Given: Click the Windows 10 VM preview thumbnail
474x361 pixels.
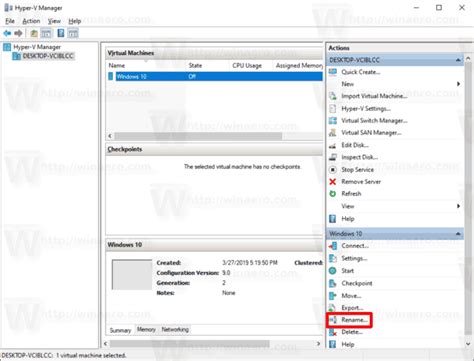Looking at the screenshot, I should [132, 274].
